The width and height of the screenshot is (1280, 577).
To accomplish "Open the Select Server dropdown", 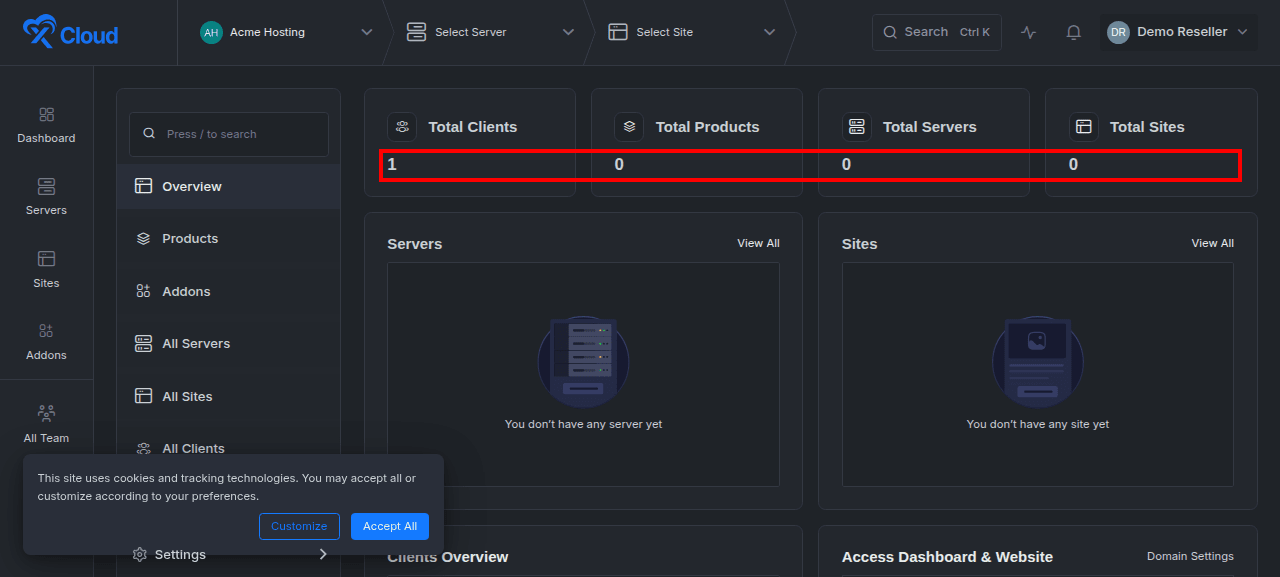I will [x=490, y=32].
